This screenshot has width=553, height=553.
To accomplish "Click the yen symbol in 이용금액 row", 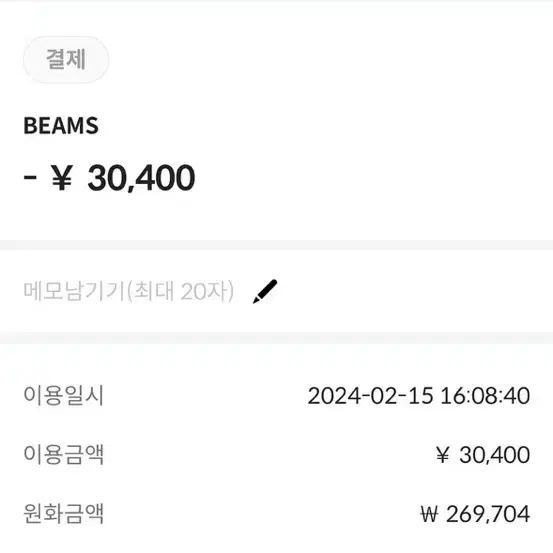I will tap(443, 455).
